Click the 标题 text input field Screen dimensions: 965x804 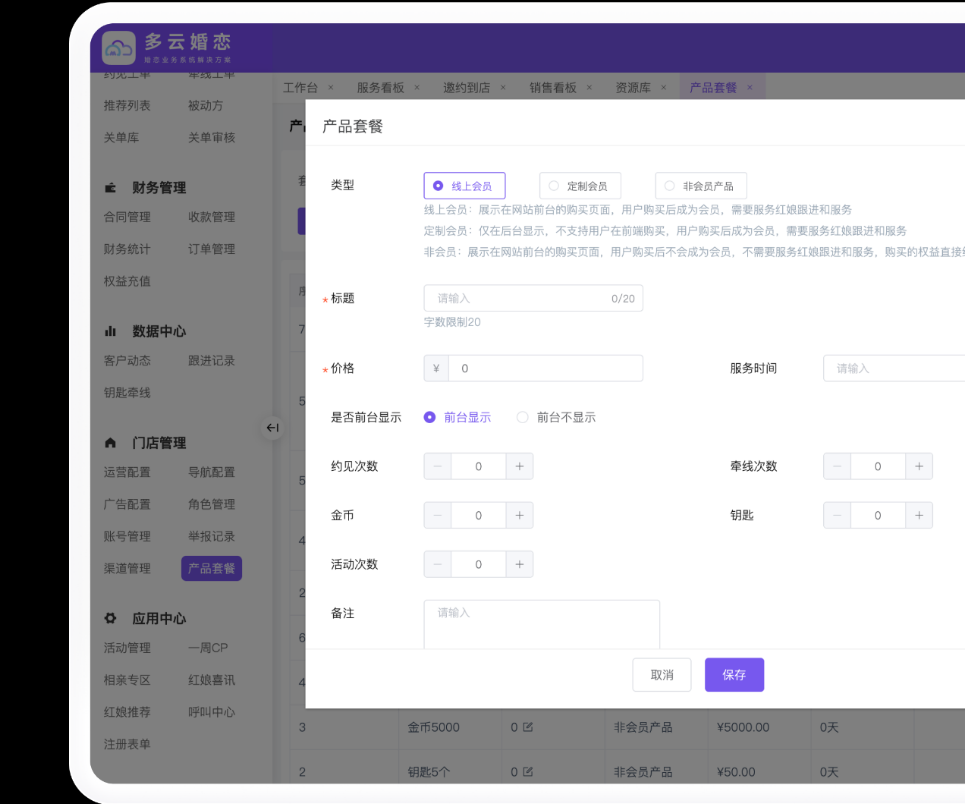click(520, 298)
